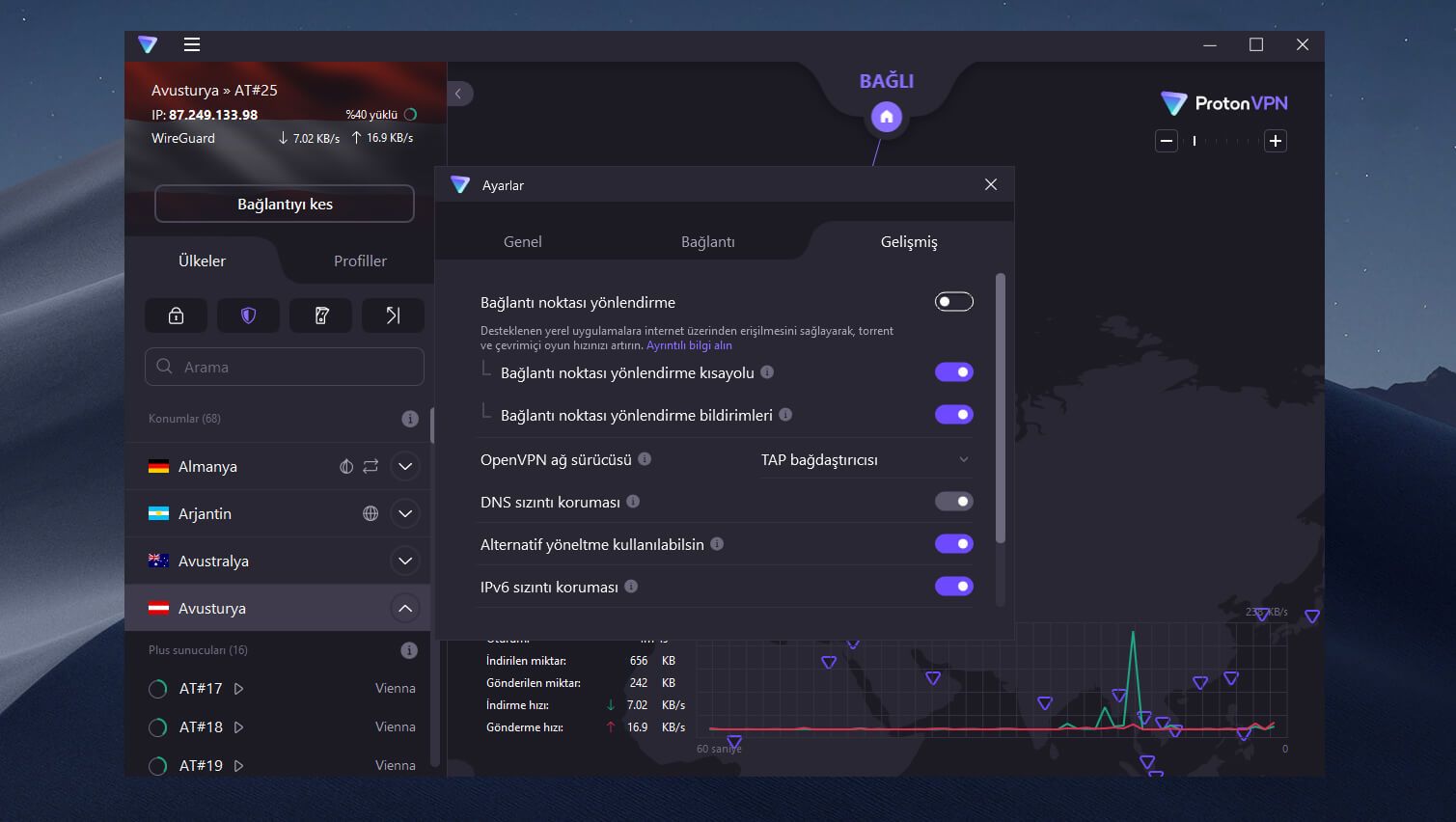
Task: Expand Avustralya server list
Action: [x=405, y=561]
